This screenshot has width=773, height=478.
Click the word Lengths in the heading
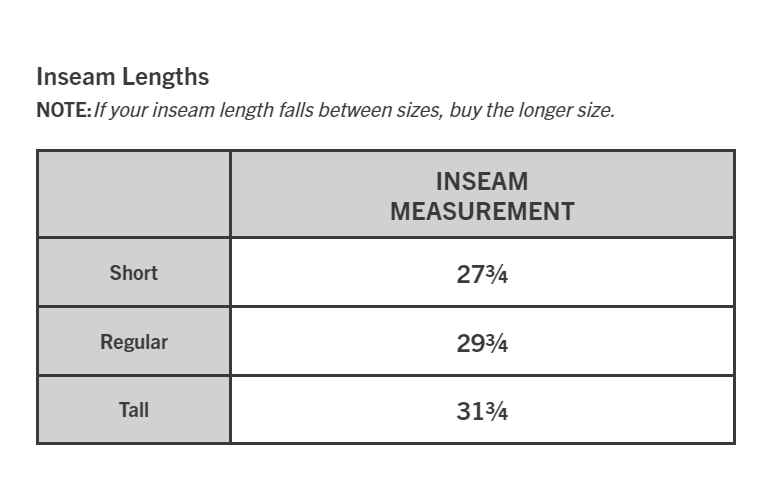pos(166,77)
